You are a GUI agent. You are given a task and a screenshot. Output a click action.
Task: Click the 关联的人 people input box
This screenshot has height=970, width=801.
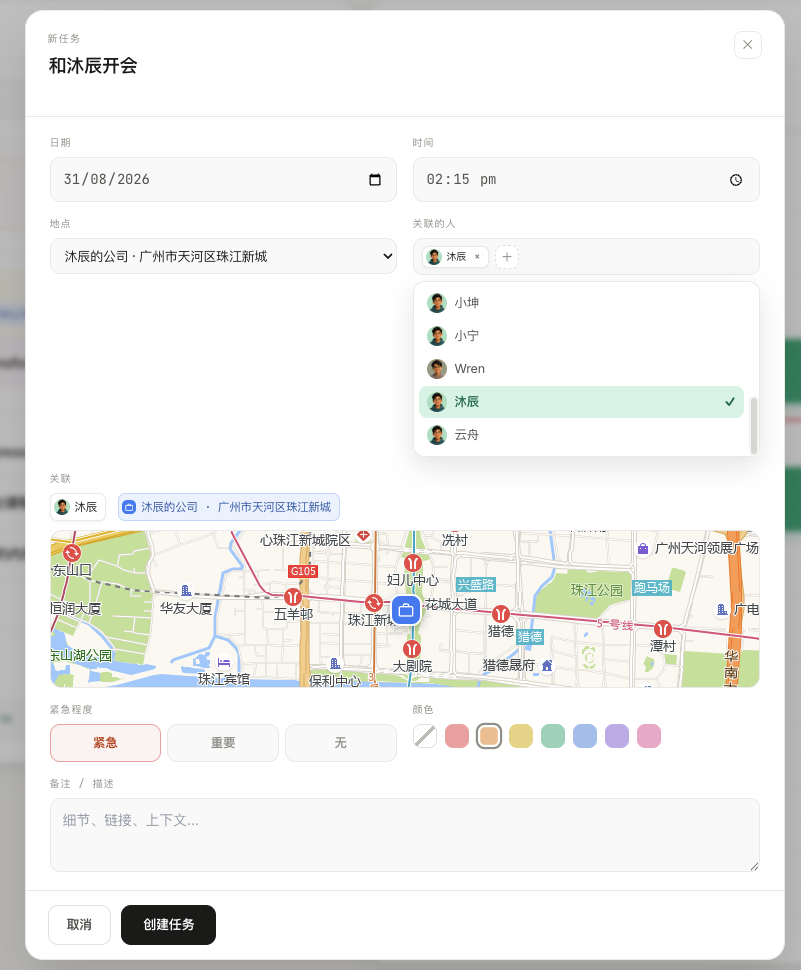[x=586, y=257]
